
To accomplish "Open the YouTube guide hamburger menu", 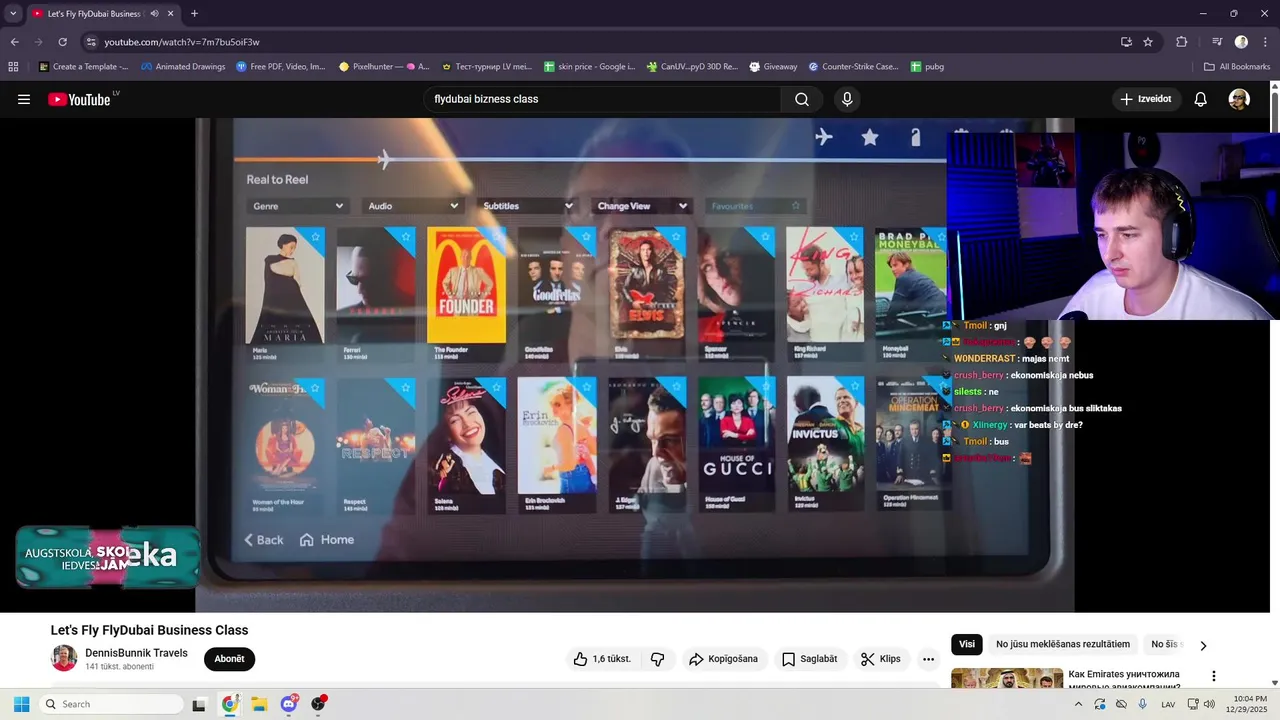I will tap(24, 99).
